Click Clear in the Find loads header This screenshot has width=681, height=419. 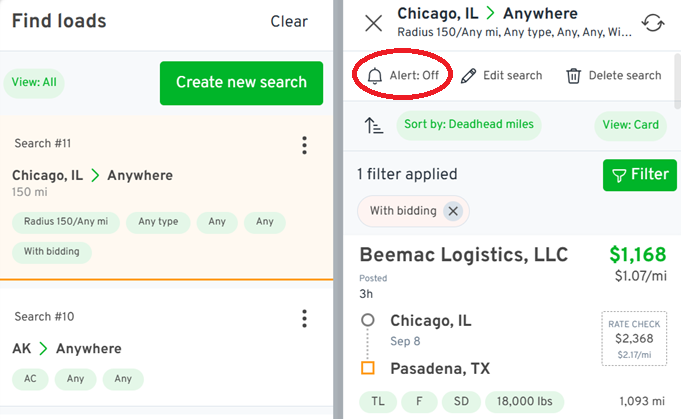point(289,22)
